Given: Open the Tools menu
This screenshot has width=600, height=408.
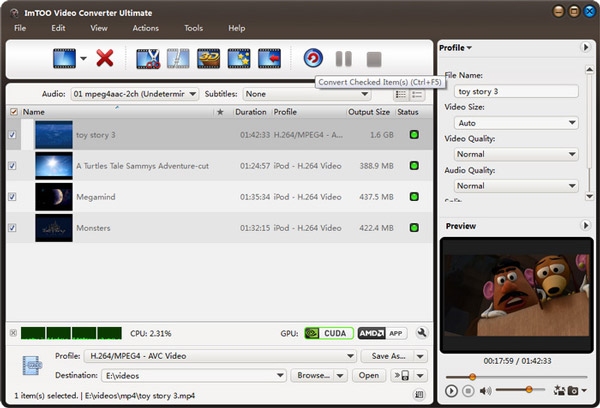Looking at the screenshot, I should click(x=193, y=28).
